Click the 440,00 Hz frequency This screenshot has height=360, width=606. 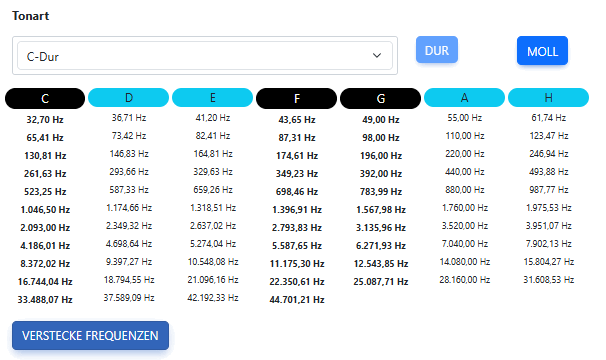465,172
